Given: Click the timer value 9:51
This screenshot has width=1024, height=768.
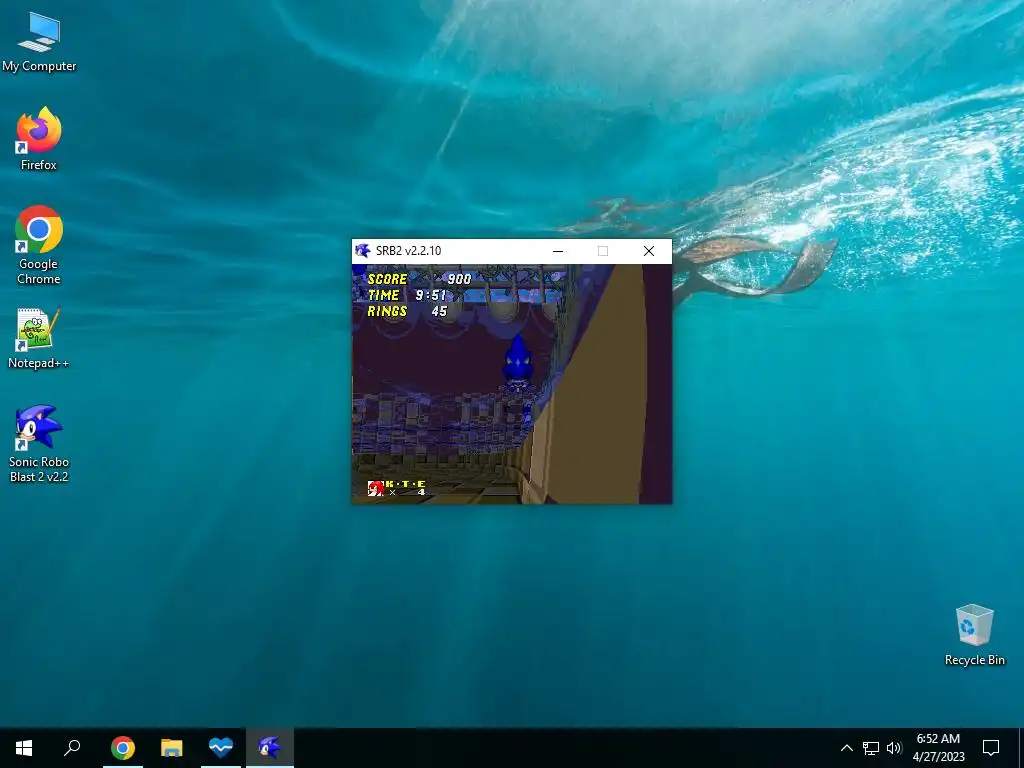Looking at the screenshot, I should (x=431, y=295).
